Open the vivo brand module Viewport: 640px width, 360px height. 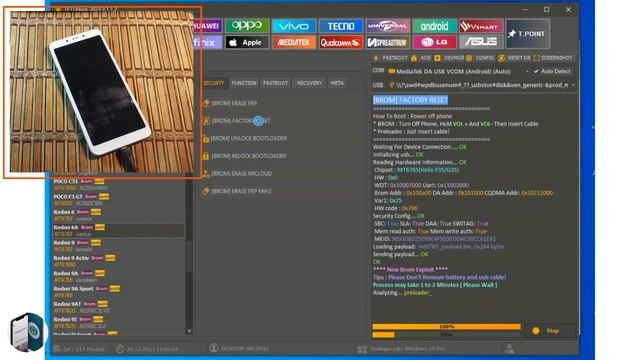click(x=293, y=26)
